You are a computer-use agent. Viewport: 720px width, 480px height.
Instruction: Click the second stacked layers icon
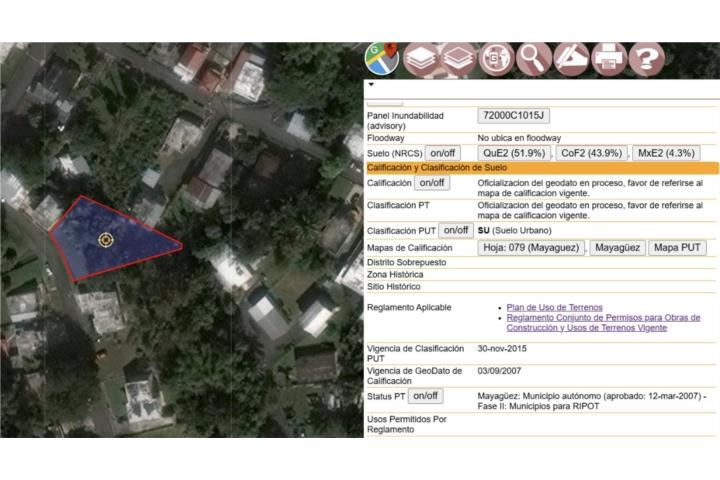(x=459, y=59)
